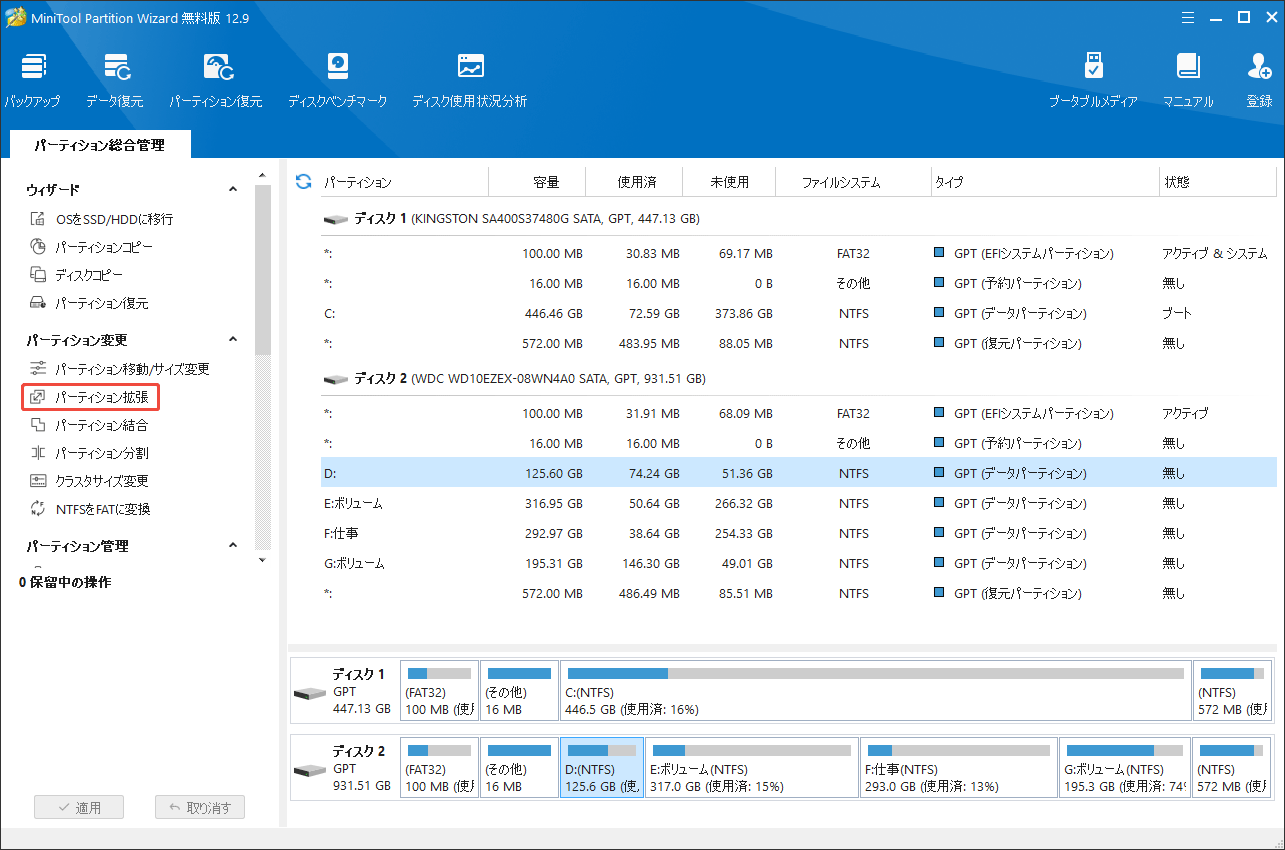Click the 適用 apply button

(79, 808)
